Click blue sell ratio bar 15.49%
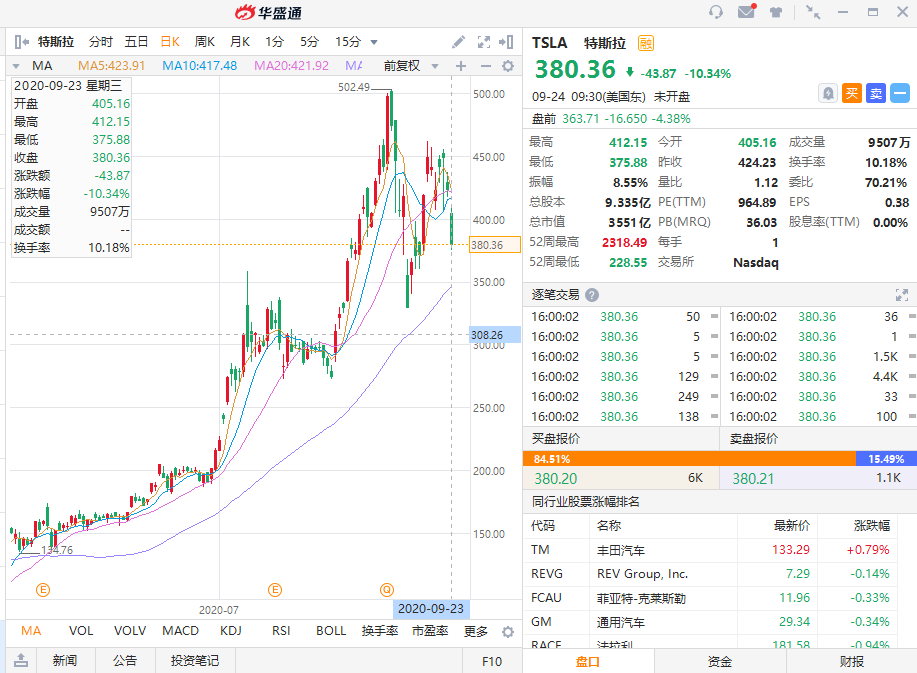This screenshot has width=917, height=673. [886, 459]
